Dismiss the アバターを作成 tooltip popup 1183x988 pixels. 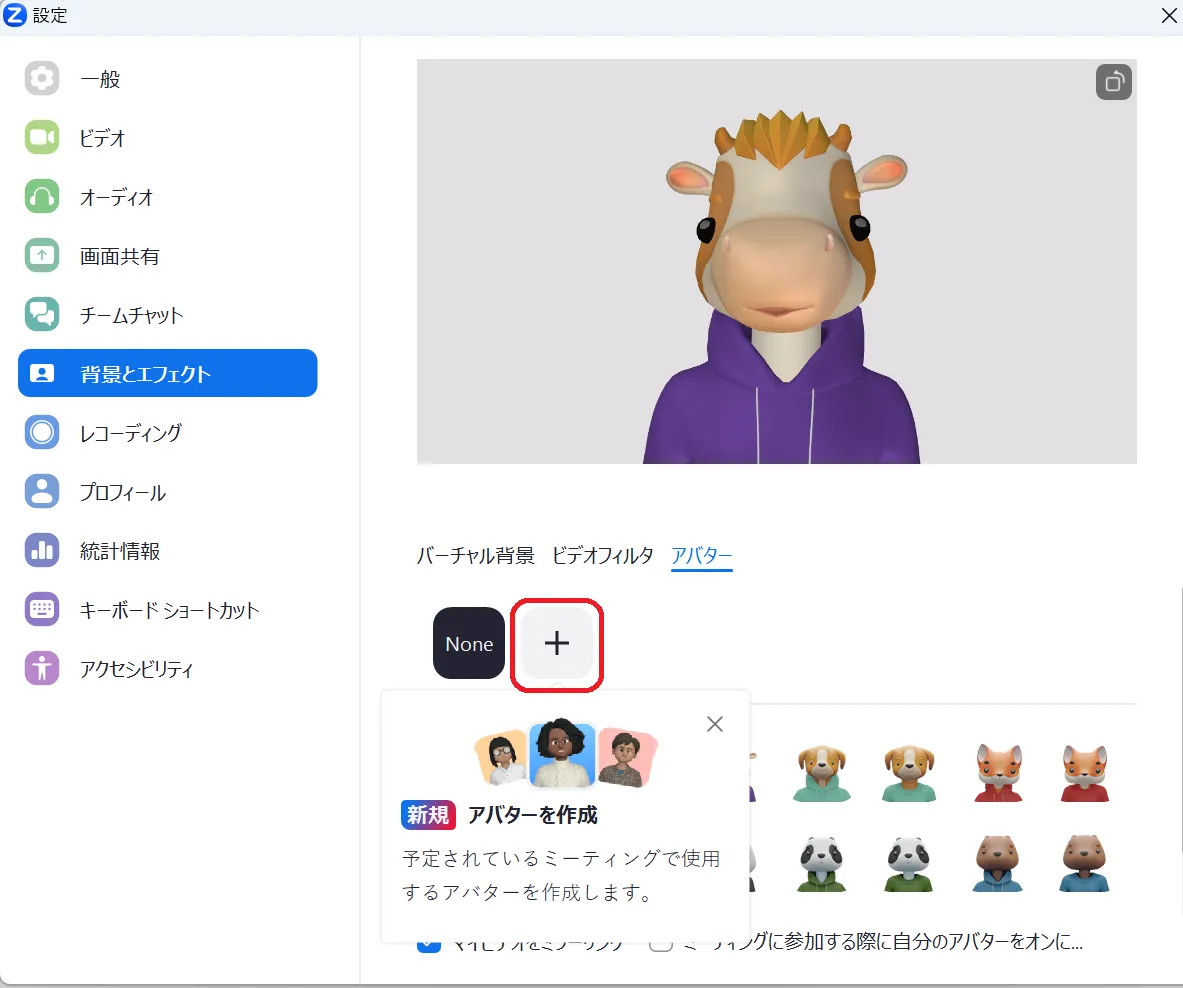(x=714, y=724)
